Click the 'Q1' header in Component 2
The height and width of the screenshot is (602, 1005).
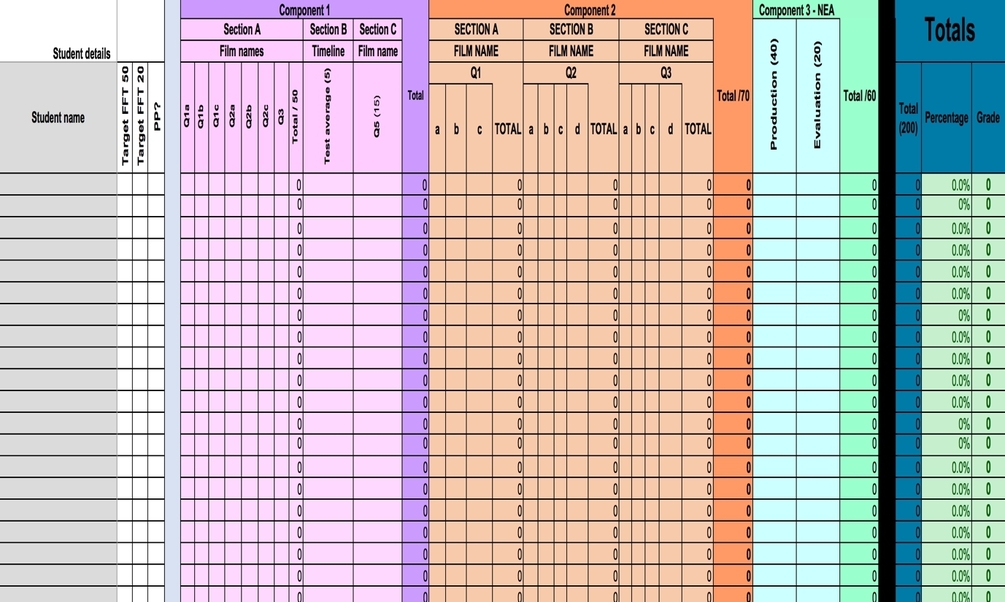point(476,73)
